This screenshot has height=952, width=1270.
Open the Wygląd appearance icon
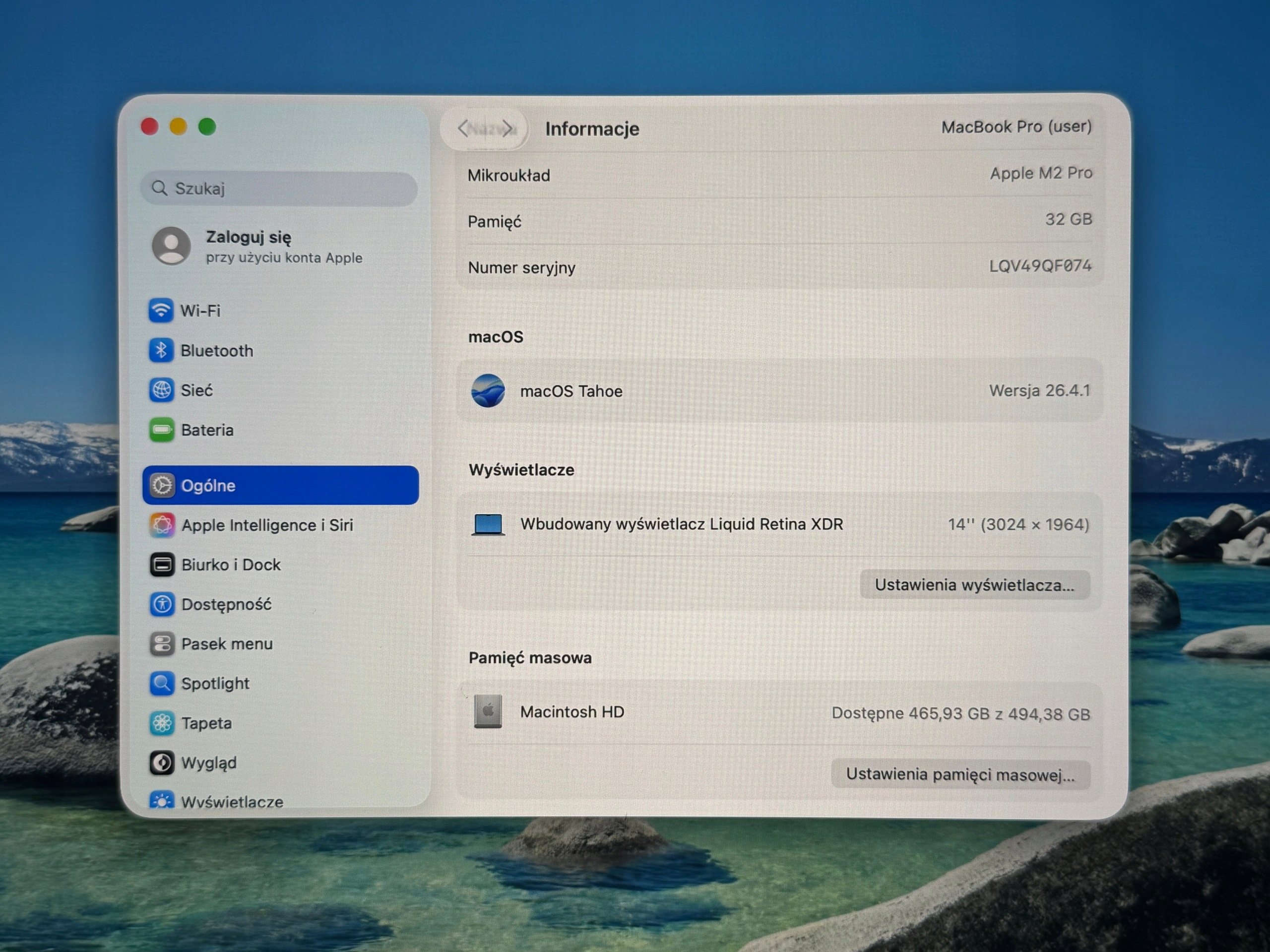[162, 762]
